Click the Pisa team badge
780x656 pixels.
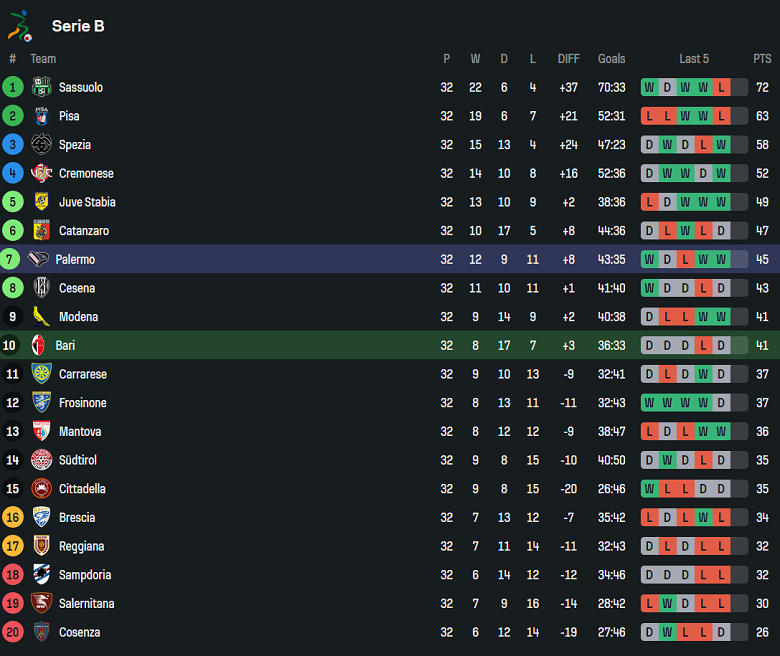(41, 116)
